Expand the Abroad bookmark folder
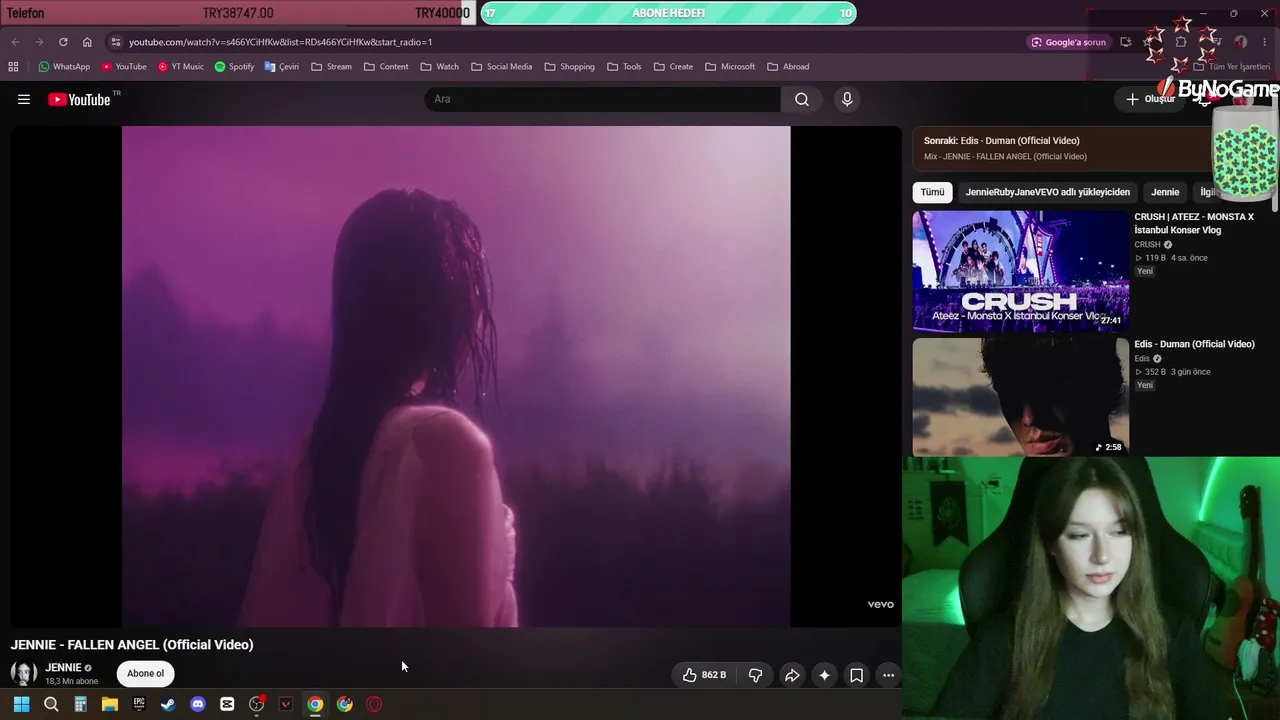Screen dimensions: 1280x720 click(x=789, y=67)
